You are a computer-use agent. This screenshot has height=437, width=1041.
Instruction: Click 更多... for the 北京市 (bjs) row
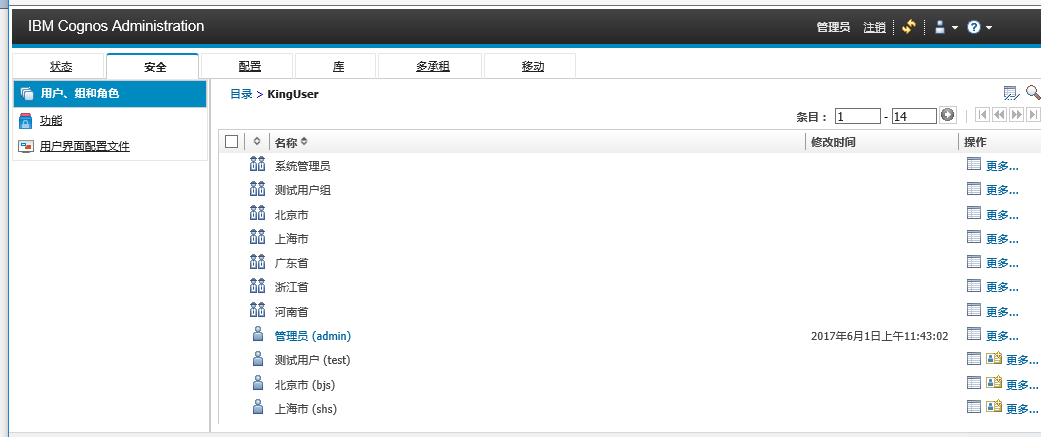point(1022,385)
